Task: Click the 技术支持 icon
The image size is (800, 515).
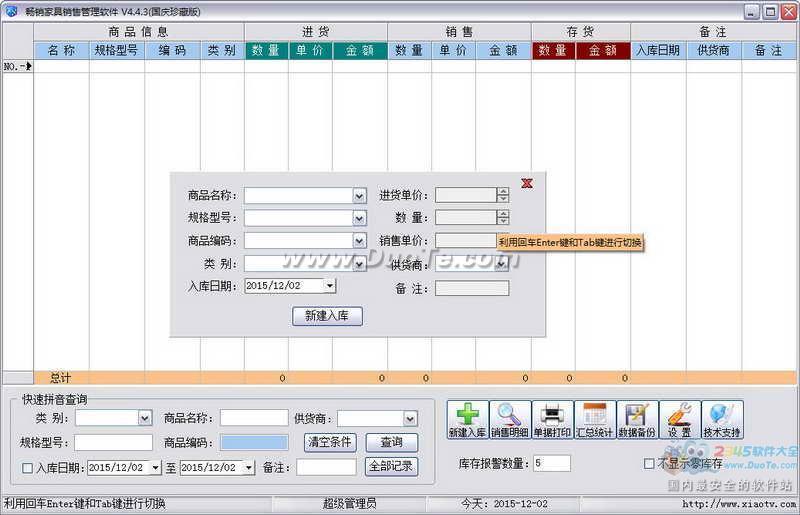Action: 722,420
